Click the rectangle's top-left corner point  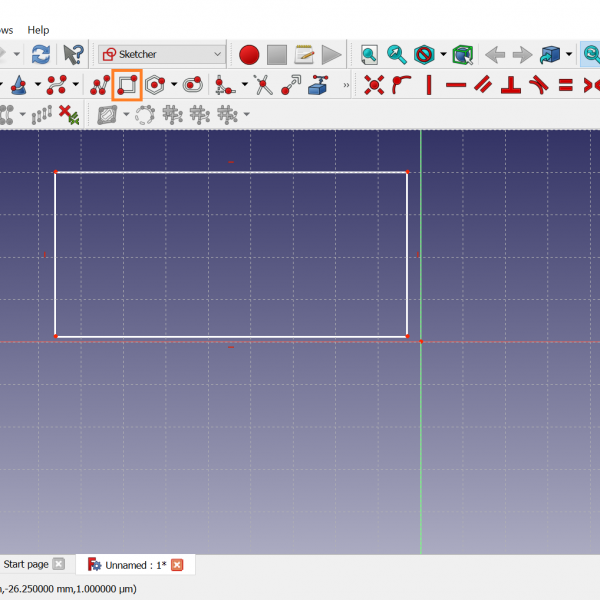click(x=55, y=172)
